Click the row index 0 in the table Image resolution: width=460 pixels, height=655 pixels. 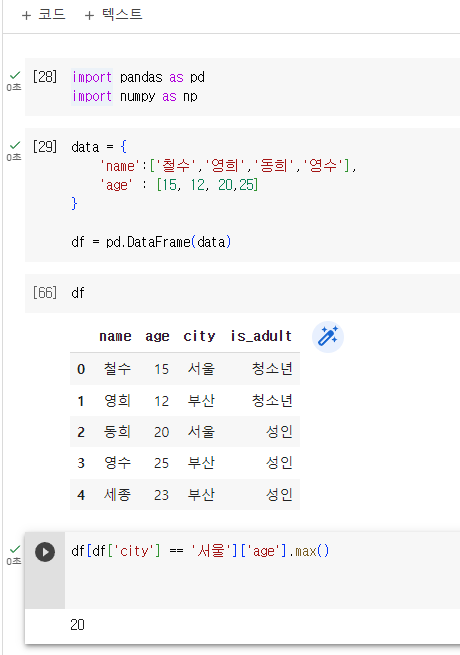[x=81, y=369]
